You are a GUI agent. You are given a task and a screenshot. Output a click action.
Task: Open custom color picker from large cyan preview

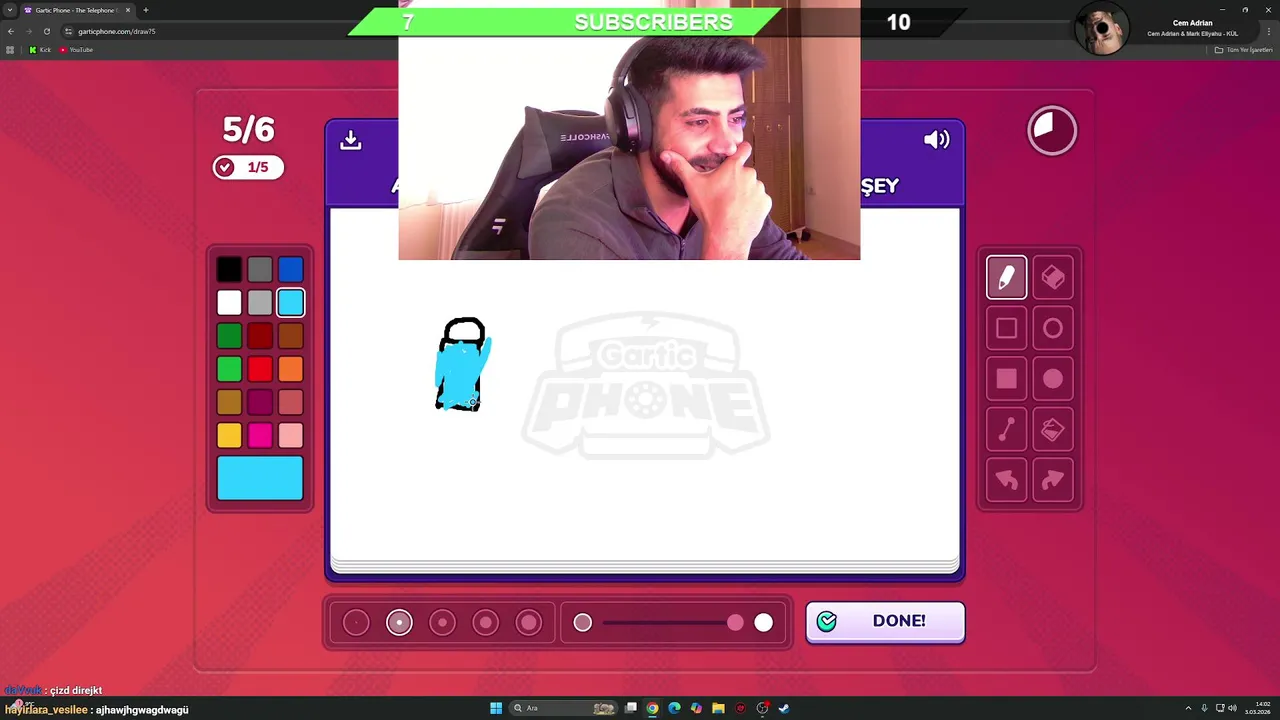coord(260,478)
